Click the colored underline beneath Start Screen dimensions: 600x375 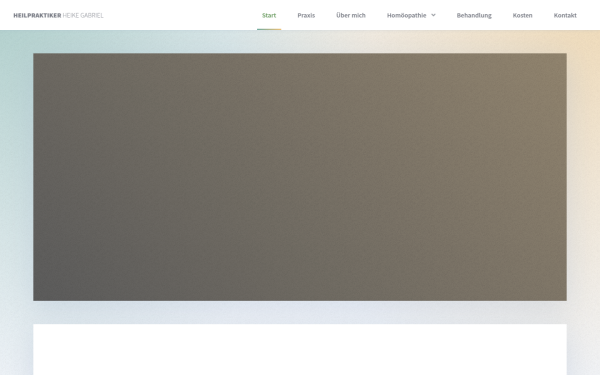(269, 29)
